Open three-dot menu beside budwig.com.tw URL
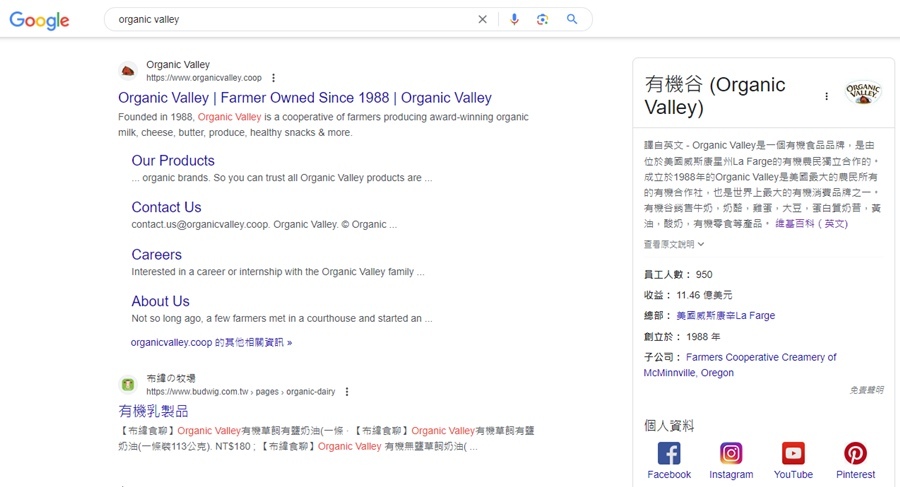Image resolution: width=900 pixels, height=487 pixels. pos(346,392)
